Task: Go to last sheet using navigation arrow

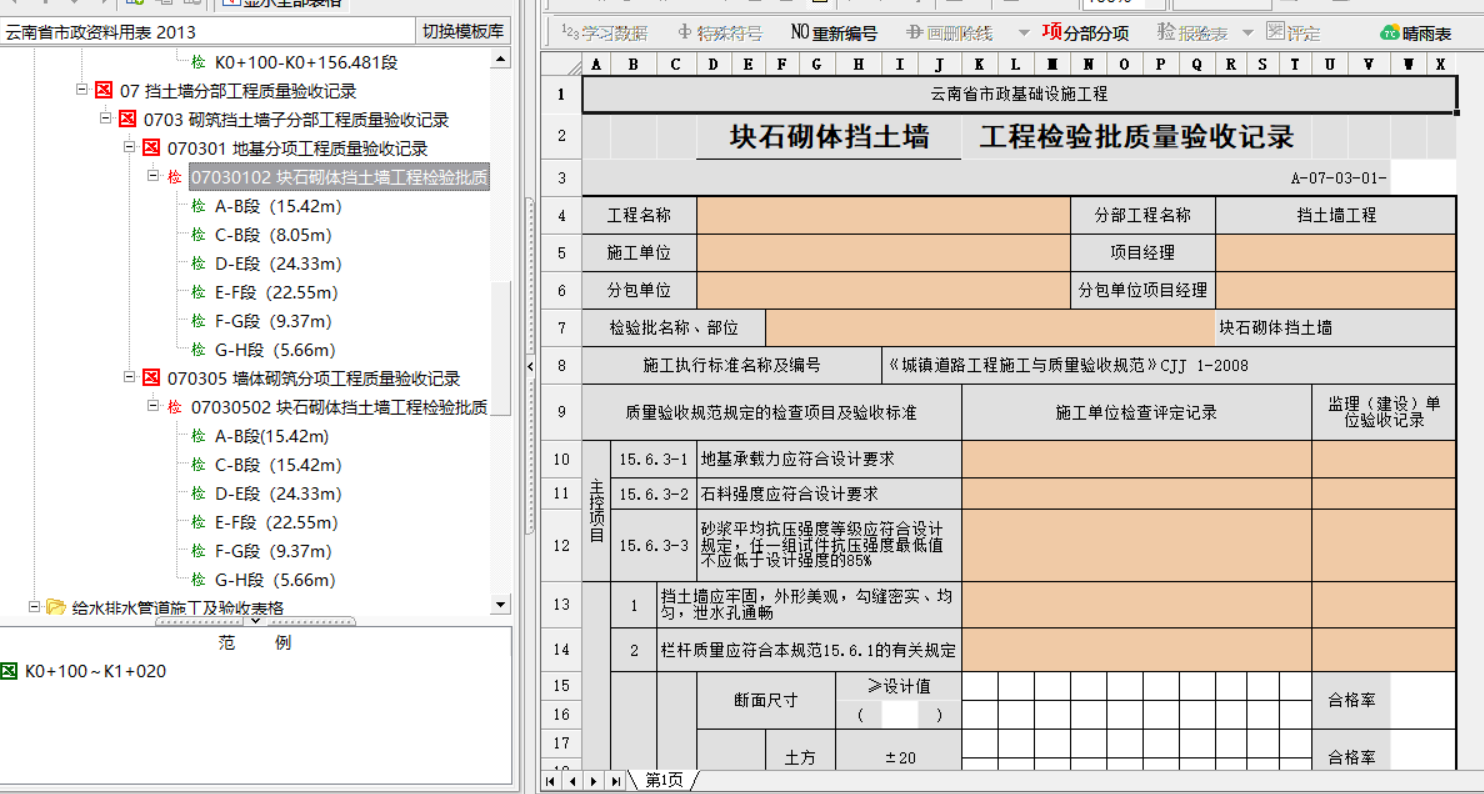Action: 616,780
